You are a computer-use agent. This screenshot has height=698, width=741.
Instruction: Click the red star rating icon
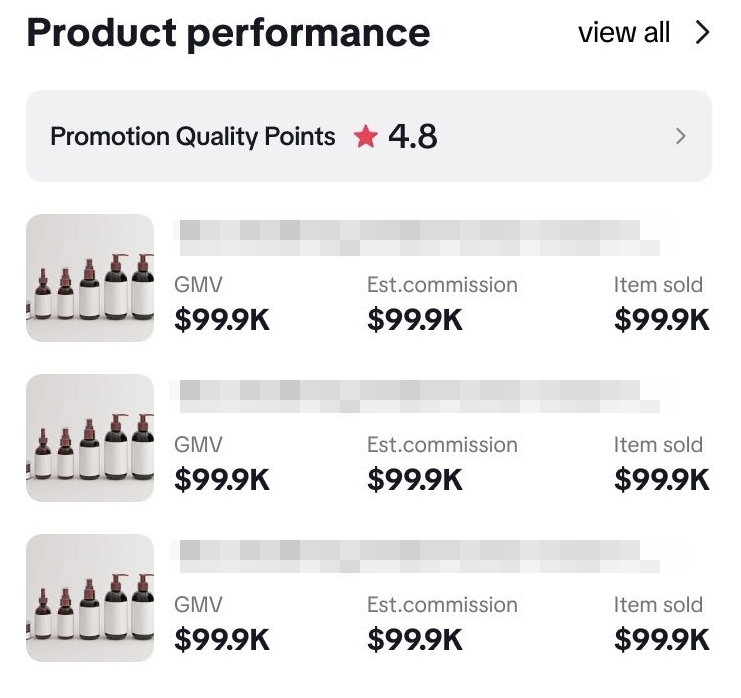tap(365, 137)
